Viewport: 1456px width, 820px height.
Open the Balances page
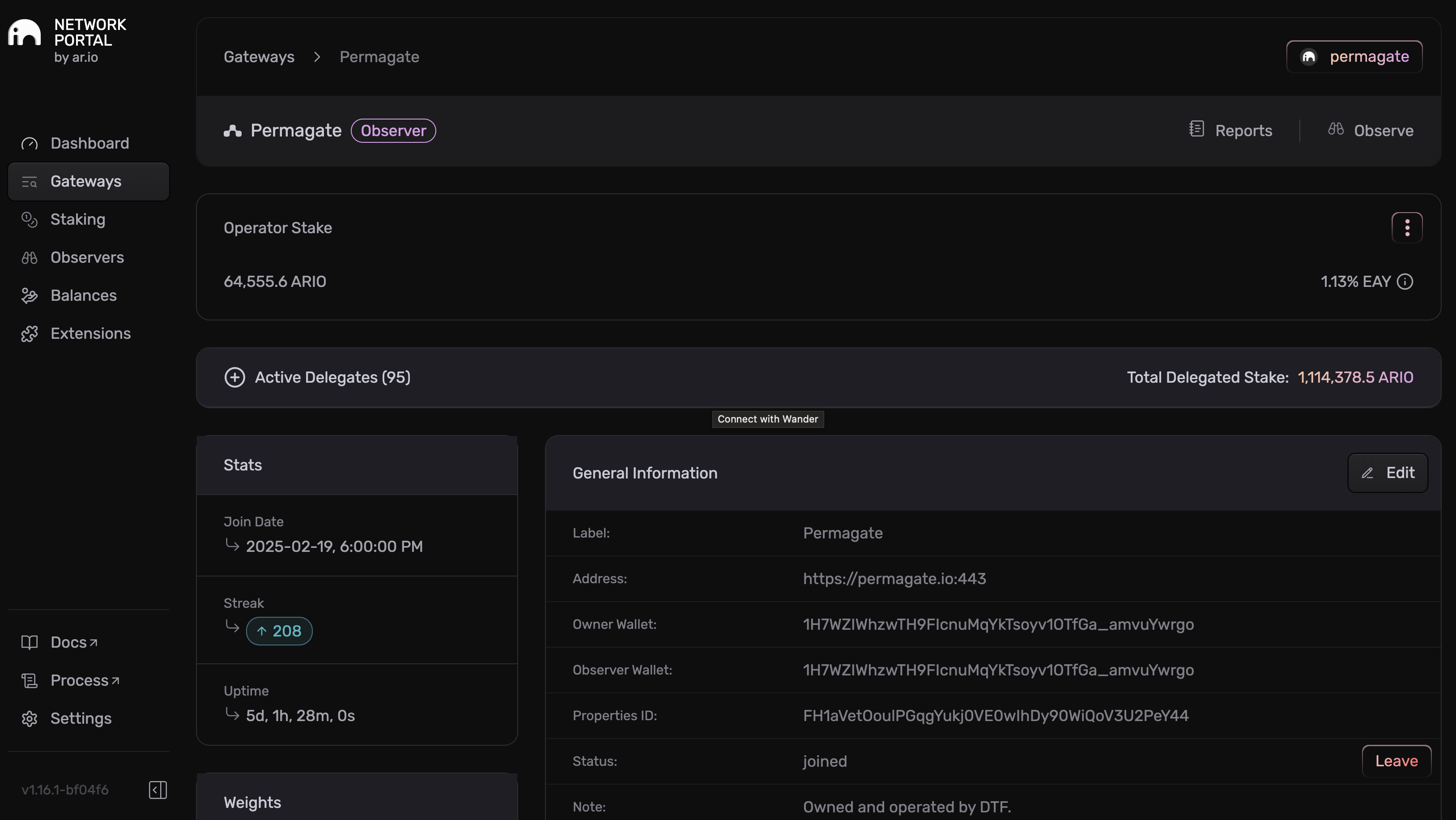click(83, 296)
